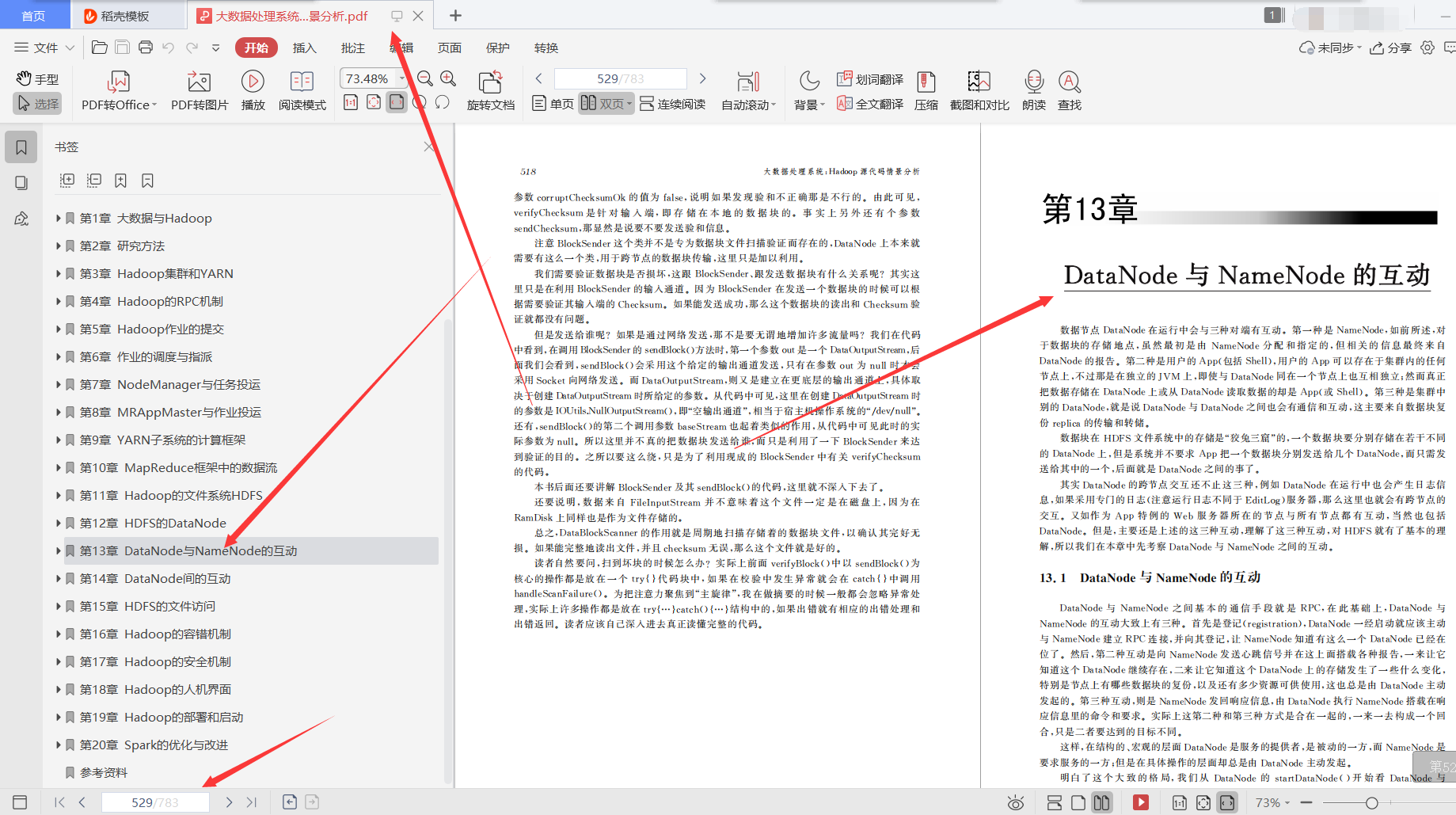
Task: Open the 文件 menu
Action: coord(44,48)
